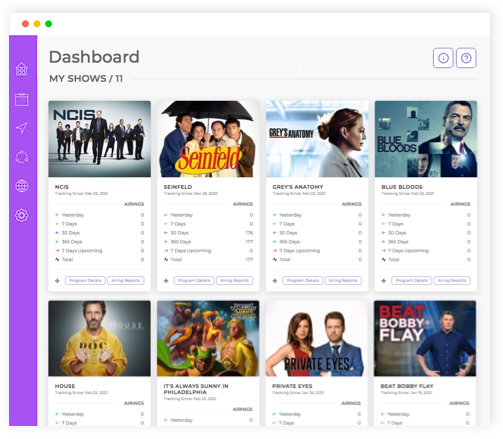Screen dimensions: 503x439
Task: Open the settings gear in sidebar
Action: [x=22, y=215]
